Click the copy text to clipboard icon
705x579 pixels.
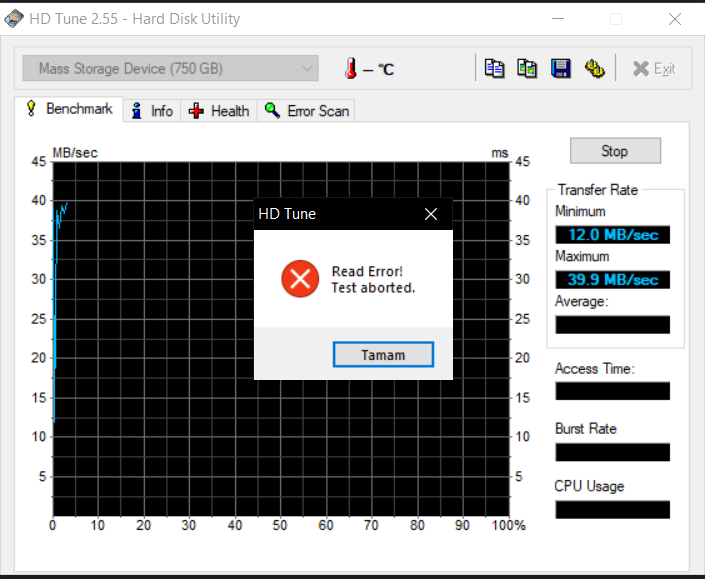pyautogui.click(x=494, y=69)
